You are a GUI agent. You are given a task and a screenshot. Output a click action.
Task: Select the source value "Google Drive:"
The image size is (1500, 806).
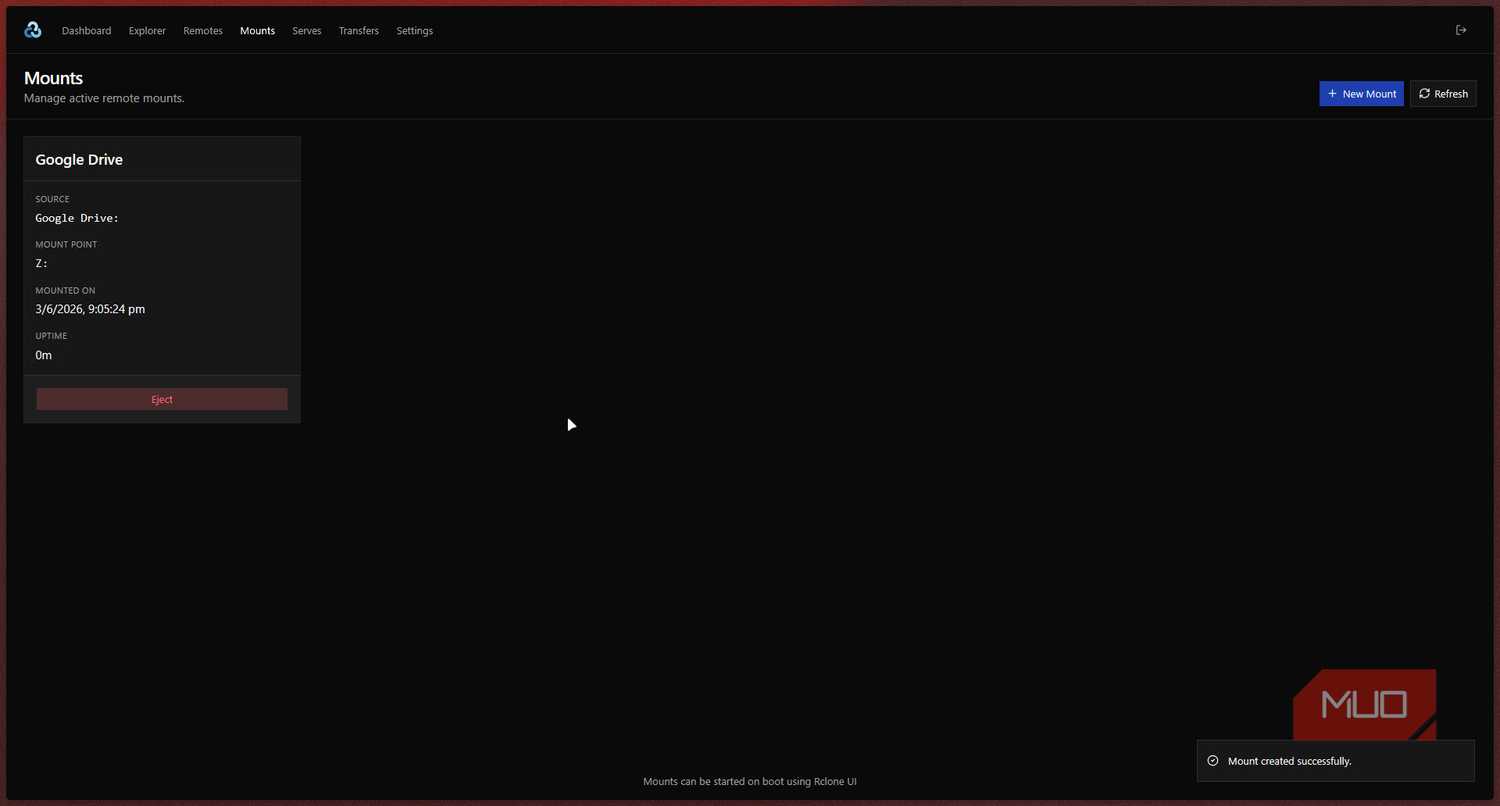(x=77, y=218)
